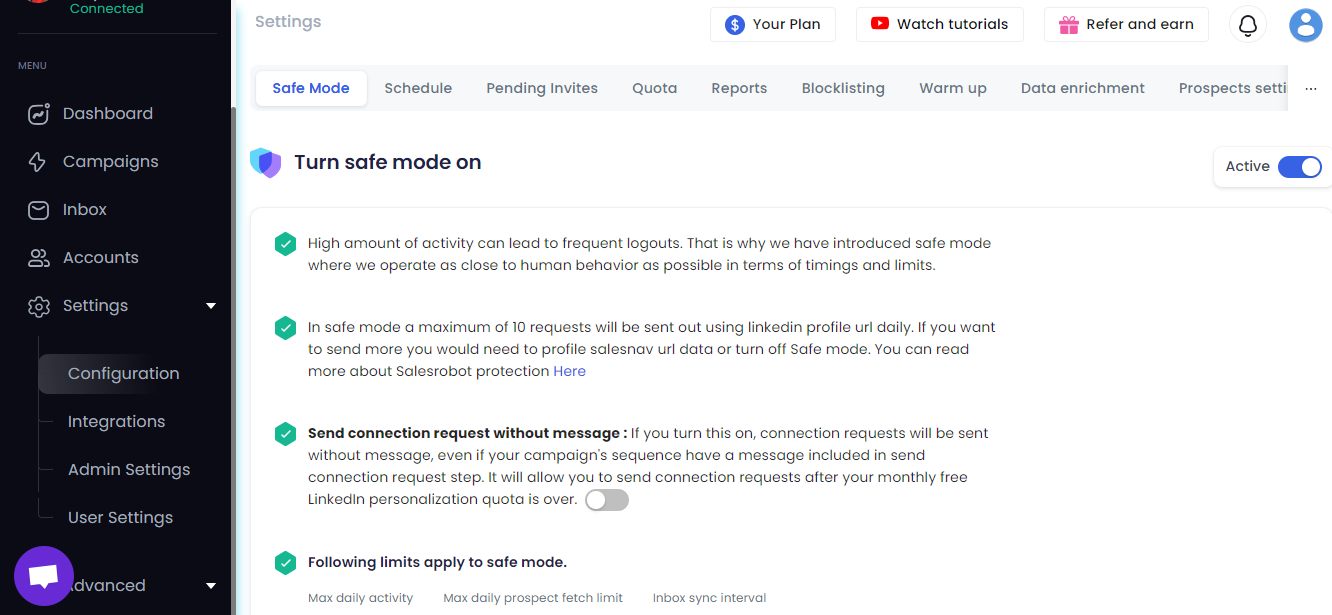Click the Accounts icon in the sidebar
Screen dimensions: 1332x615
click(x=38, y=257)
